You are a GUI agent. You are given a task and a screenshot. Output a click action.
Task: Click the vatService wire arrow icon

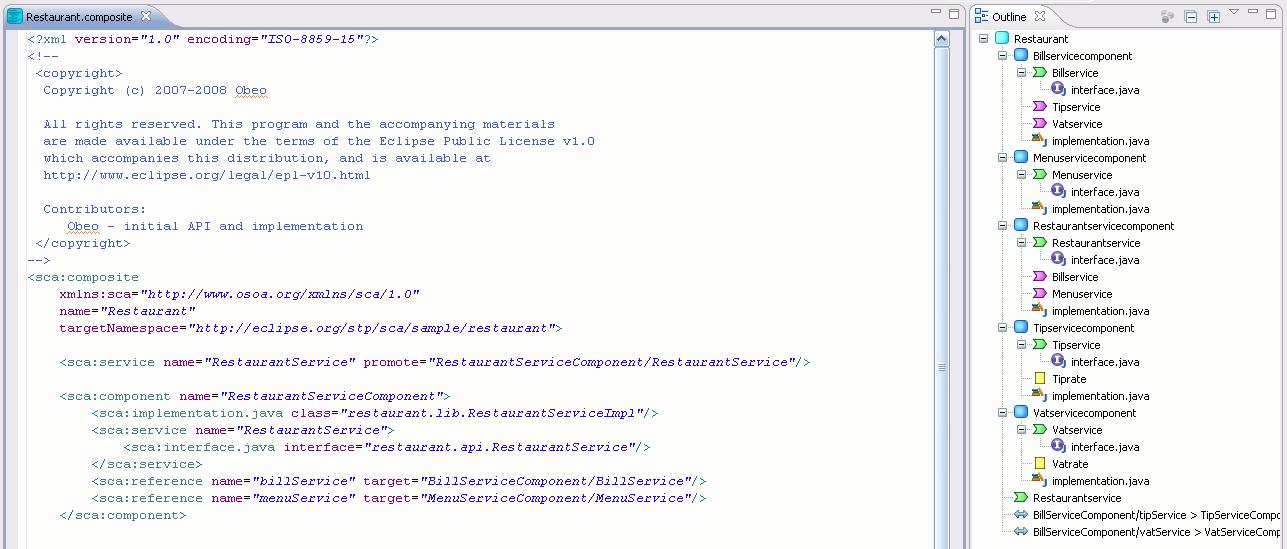(x=1020, y=532)
